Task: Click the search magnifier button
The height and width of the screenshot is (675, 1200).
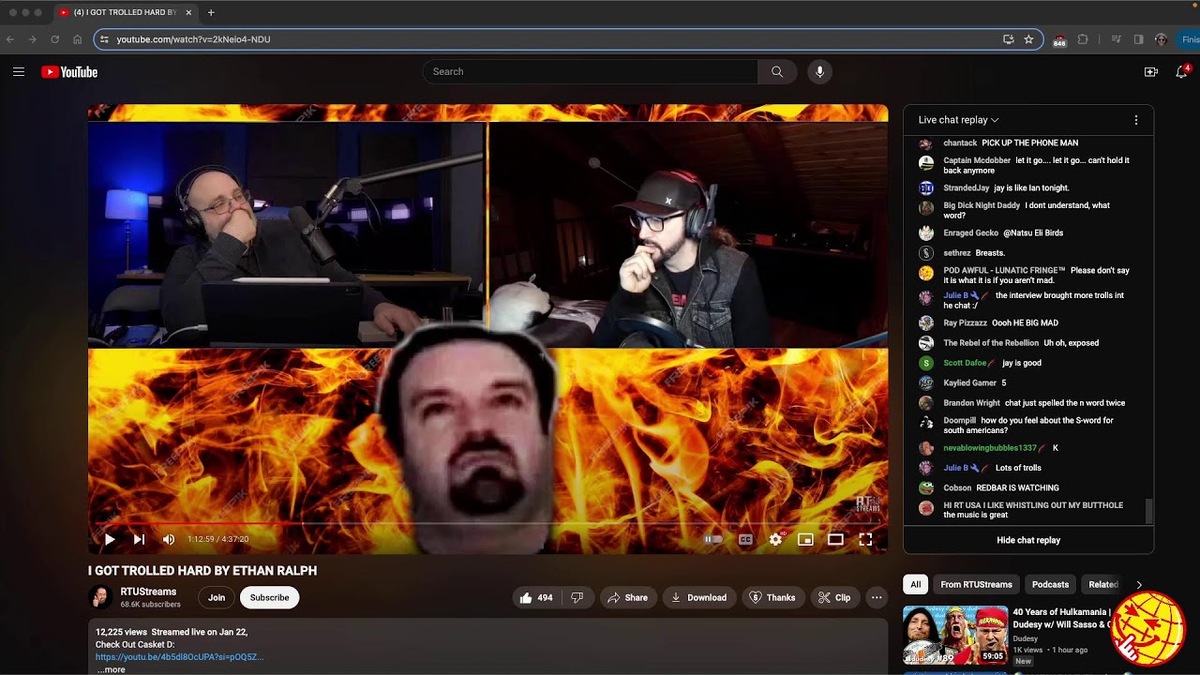Action: click(x=777, y=72)
